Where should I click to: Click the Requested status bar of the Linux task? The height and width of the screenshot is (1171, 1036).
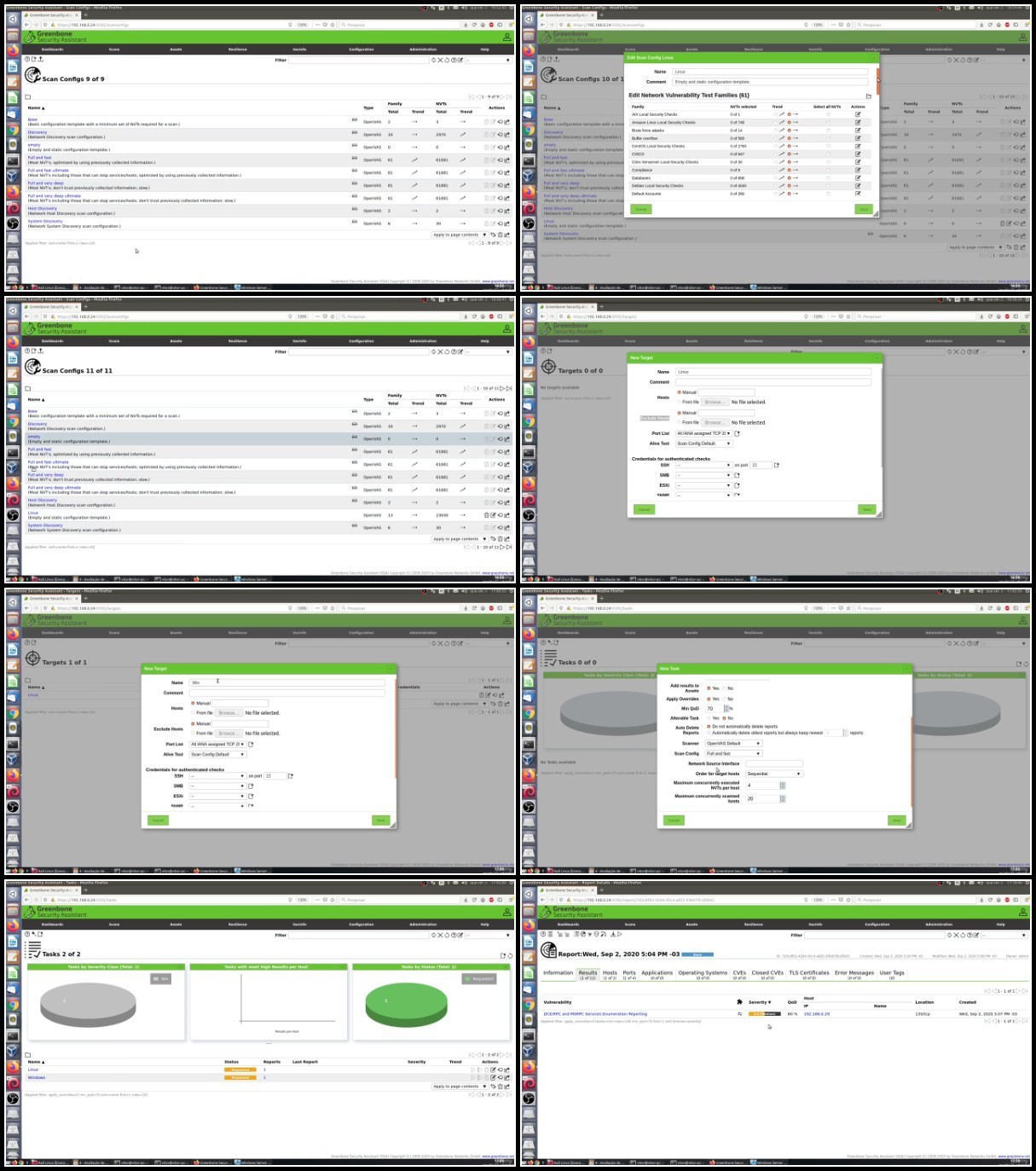[x=240, y=1070]
